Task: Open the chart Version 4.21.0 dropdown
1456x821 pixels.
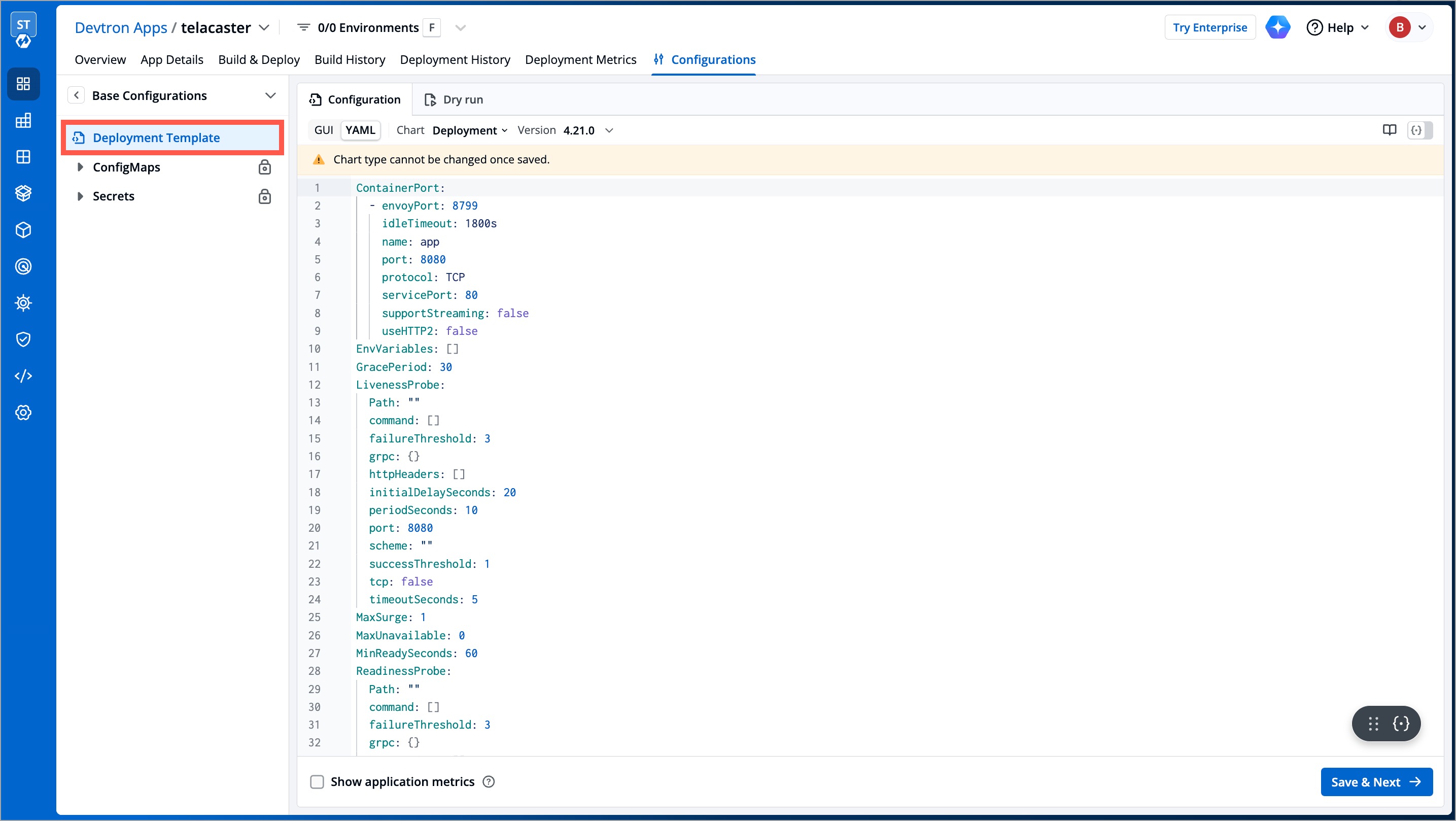Action: pos(585,130)
